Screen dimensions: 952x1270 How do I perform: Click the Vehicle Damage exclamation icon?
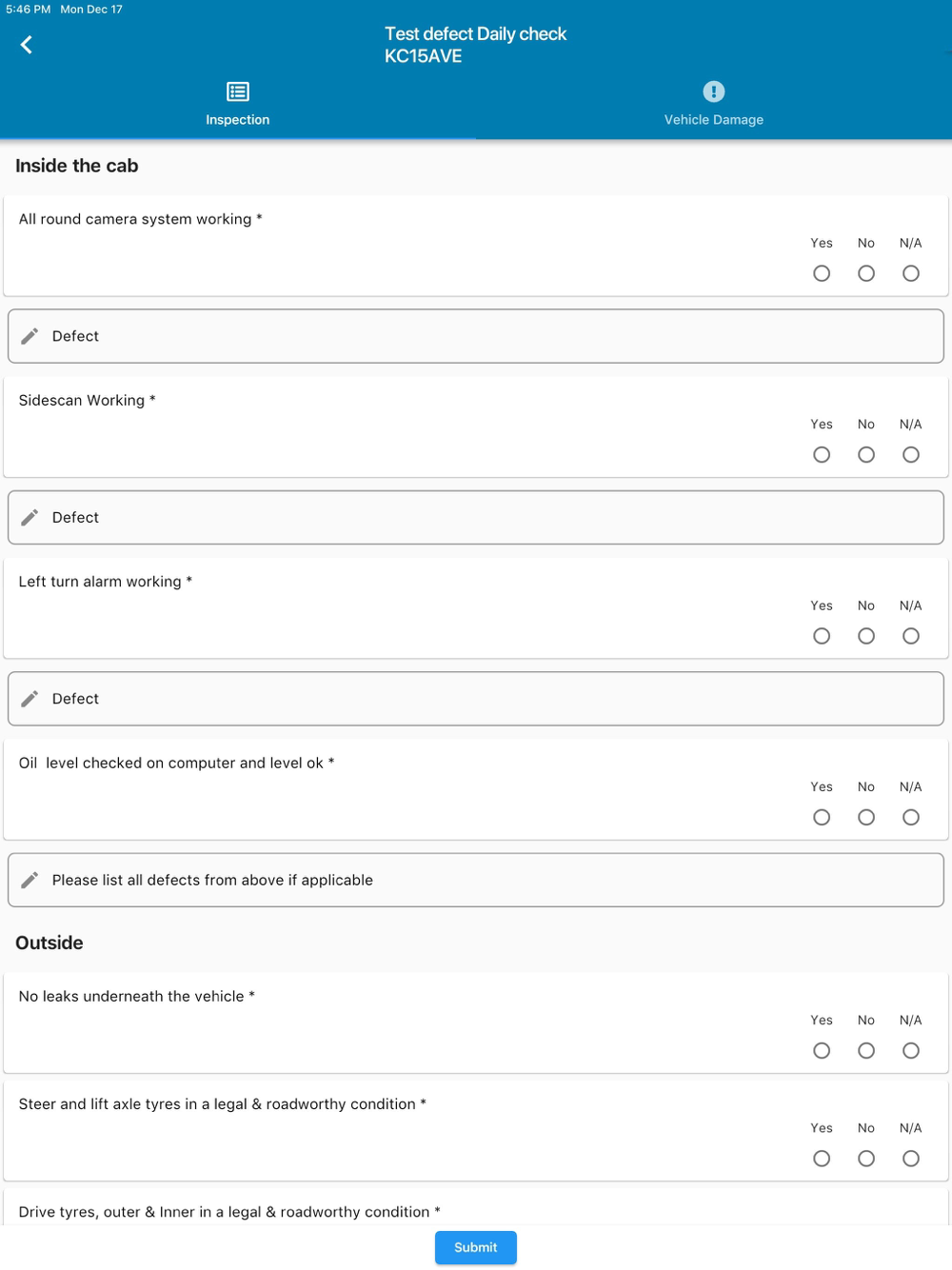[x=714, y=91]
